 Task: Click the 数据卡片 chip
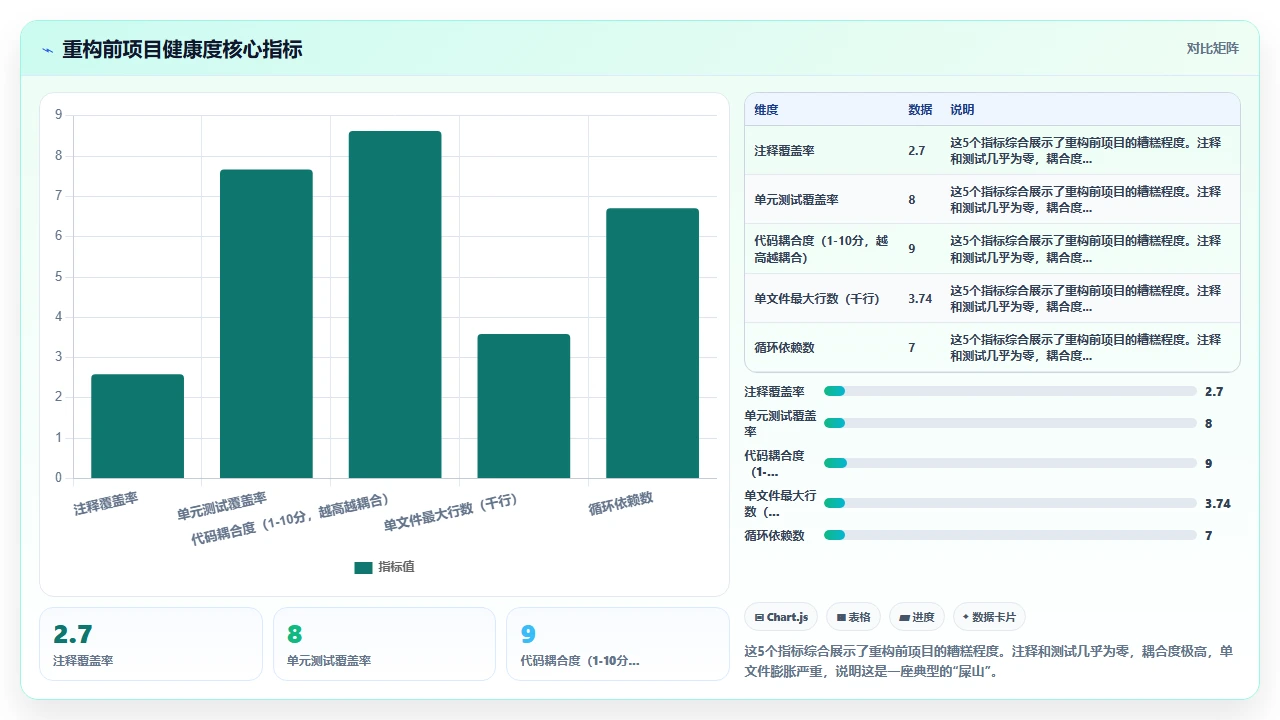pos(989,617)
